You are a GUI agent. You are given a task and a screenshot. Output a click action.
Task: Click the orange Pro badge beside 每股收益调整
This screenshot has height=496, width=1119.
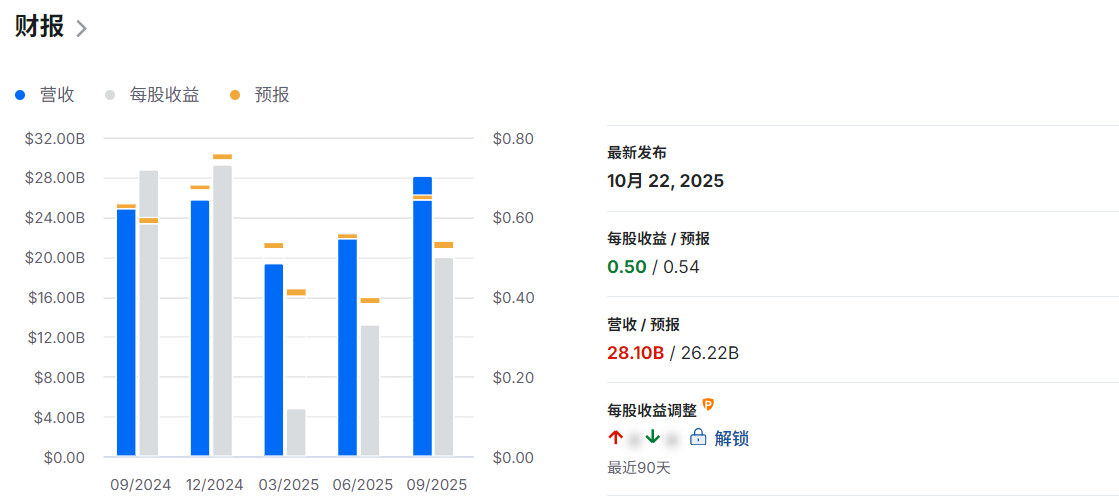point(708,405)
